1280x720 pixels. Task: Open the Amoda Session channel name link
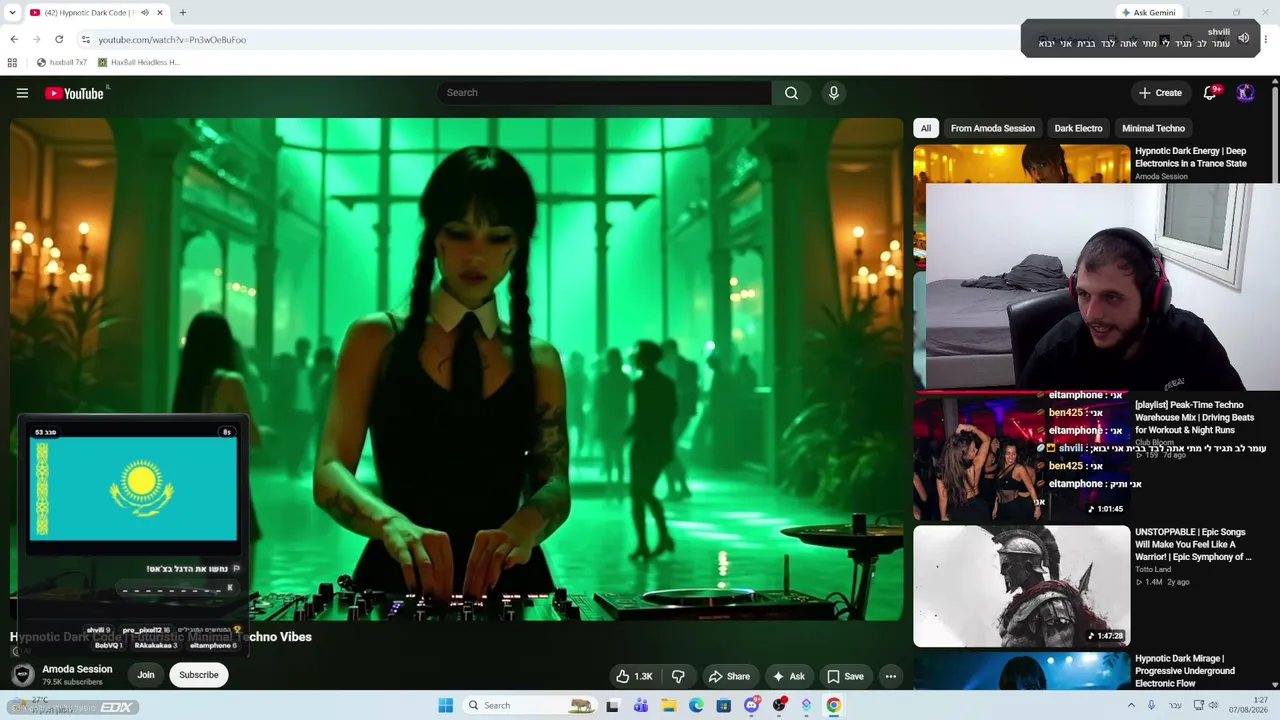(x=77, y=669)
